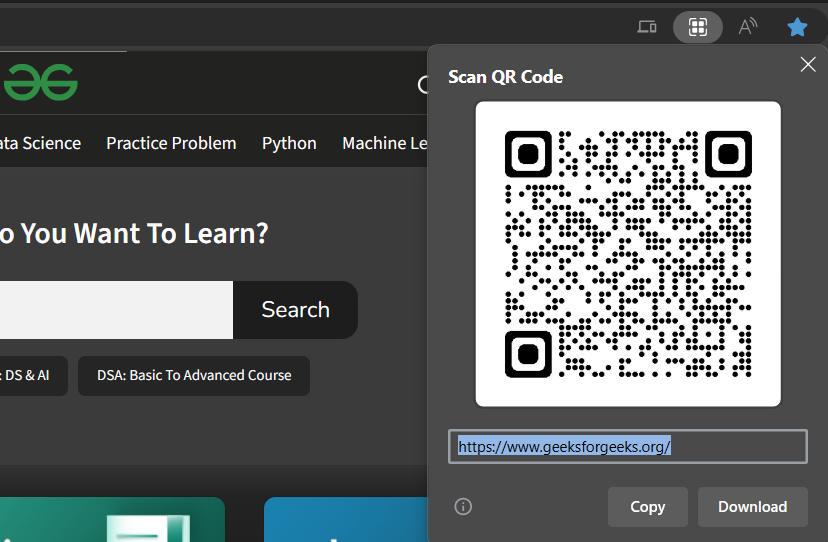This screenshot has width=828, height=542.
Task: Click the QR code generator icon in address bar
Action: (x=698, y=26)
